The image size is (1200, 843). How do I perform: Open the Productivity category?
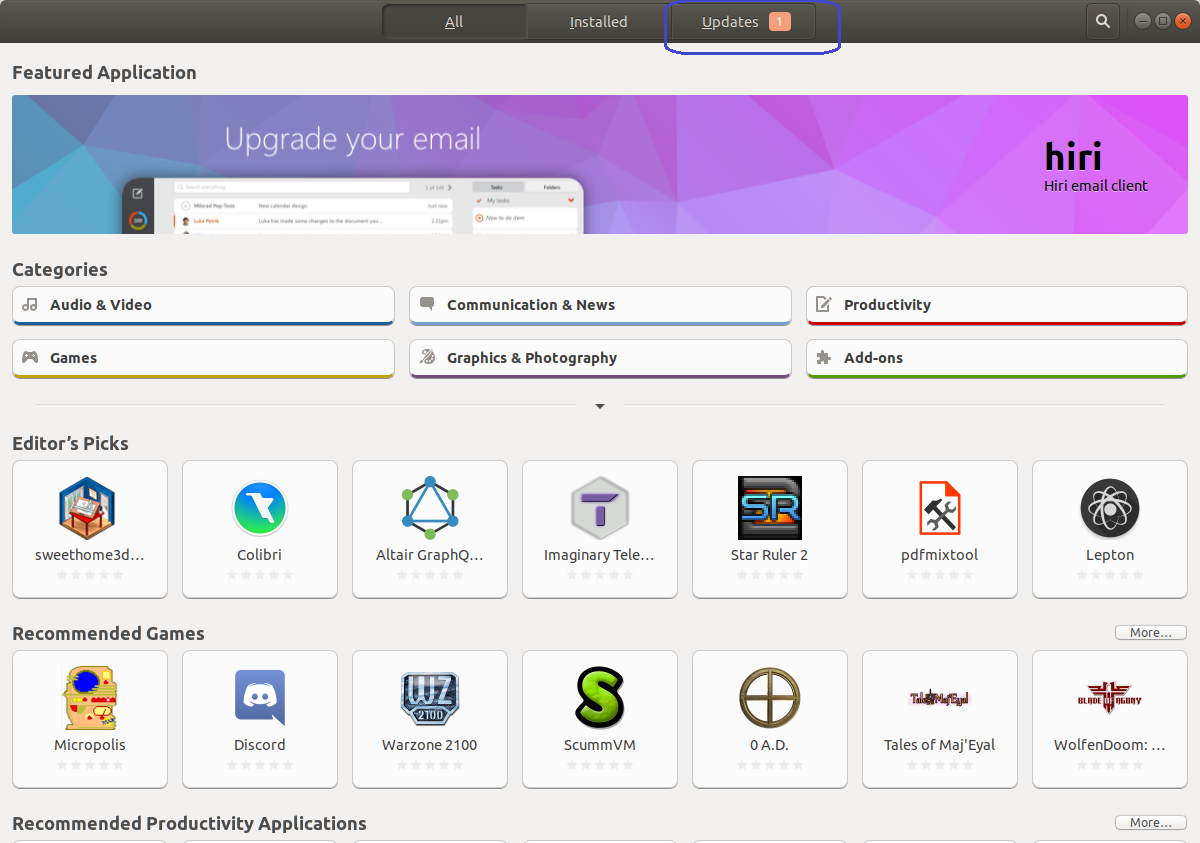click(x=996, y=305)
